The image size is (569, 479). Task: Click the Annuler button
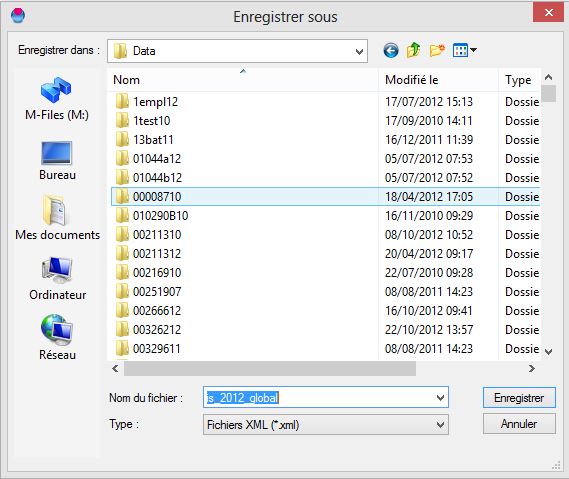click(x=519, y=424)
